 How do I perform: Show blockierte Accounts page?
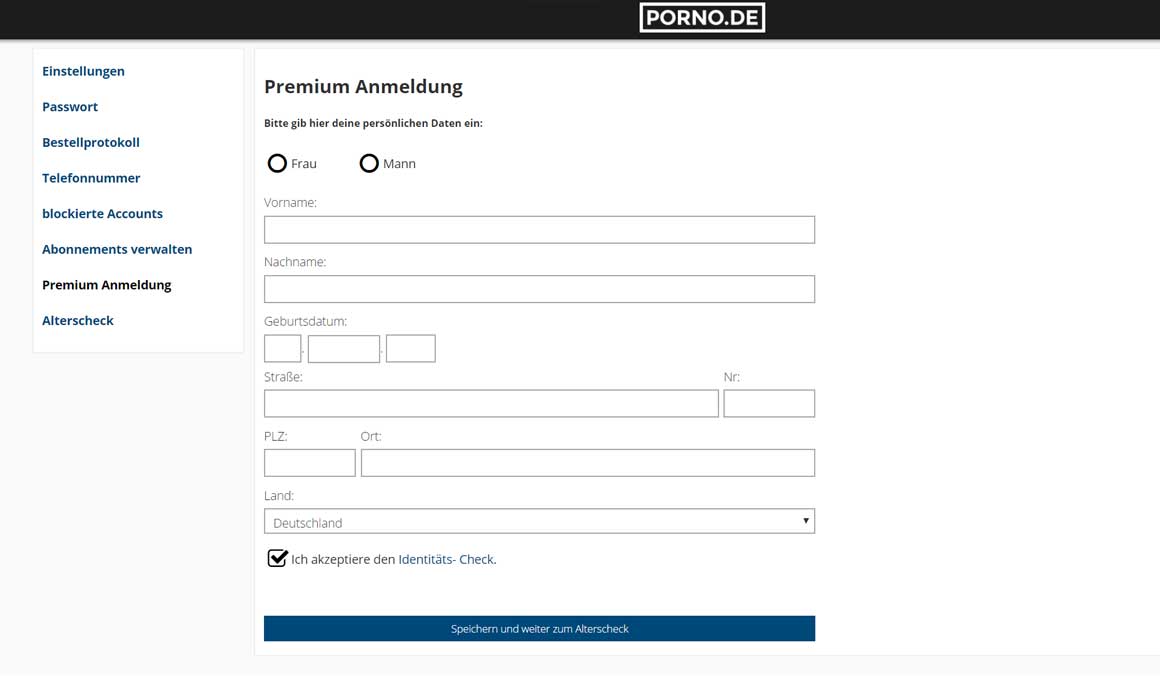pos(102,214)
